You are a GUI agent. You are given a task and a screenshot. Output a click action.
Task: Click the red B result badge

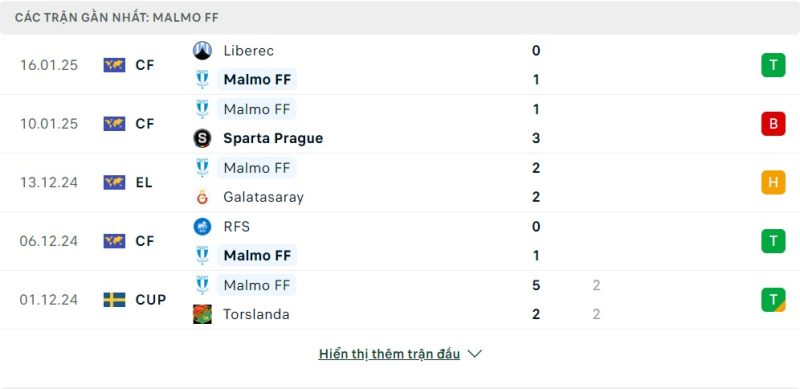[x=773, y=124]
